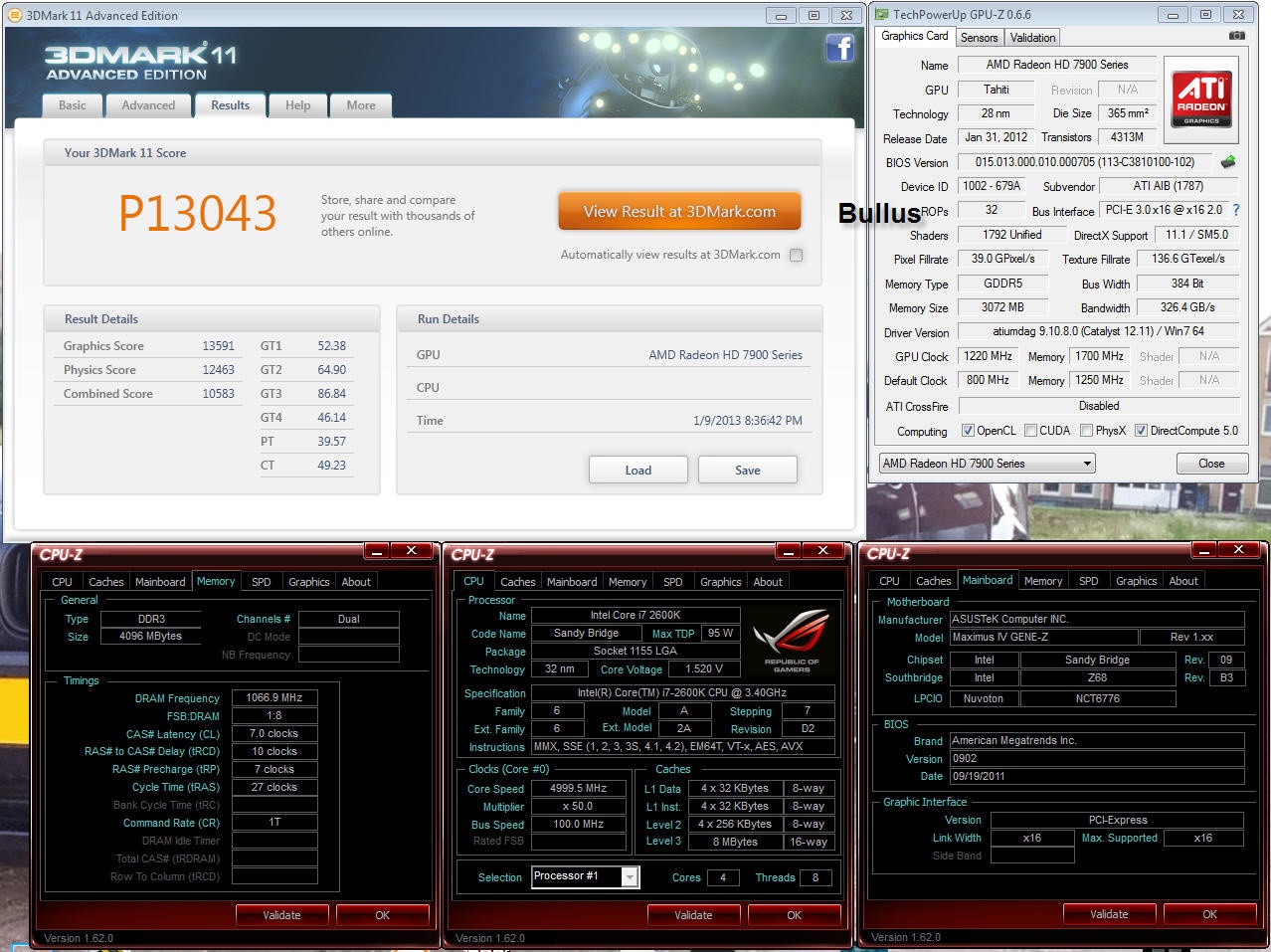Viewport: 1271px width, 952px height.
Task: Click the GPU Clock 1220 MHz field
Action: pos(988,356)
